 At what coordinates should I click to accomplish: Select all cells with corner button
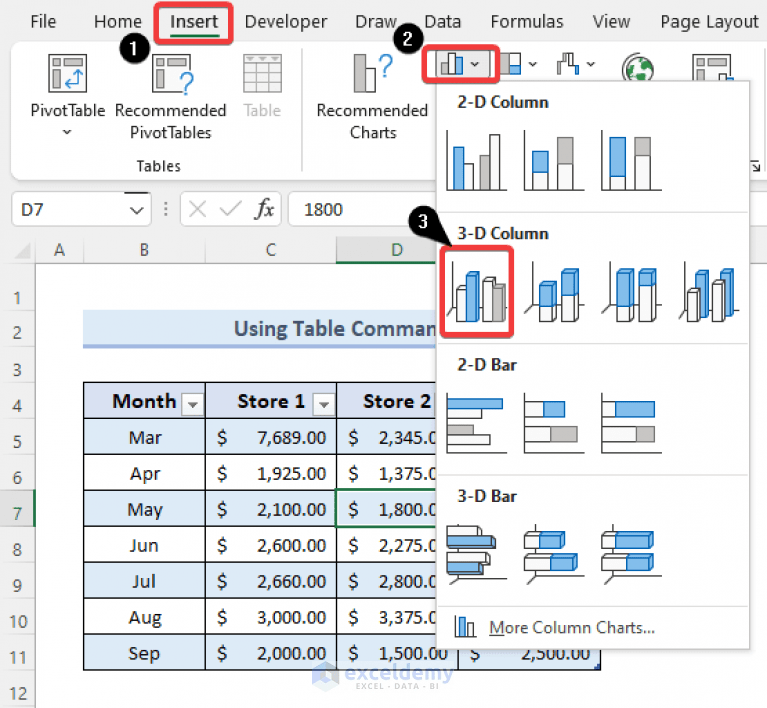point(22,251)
